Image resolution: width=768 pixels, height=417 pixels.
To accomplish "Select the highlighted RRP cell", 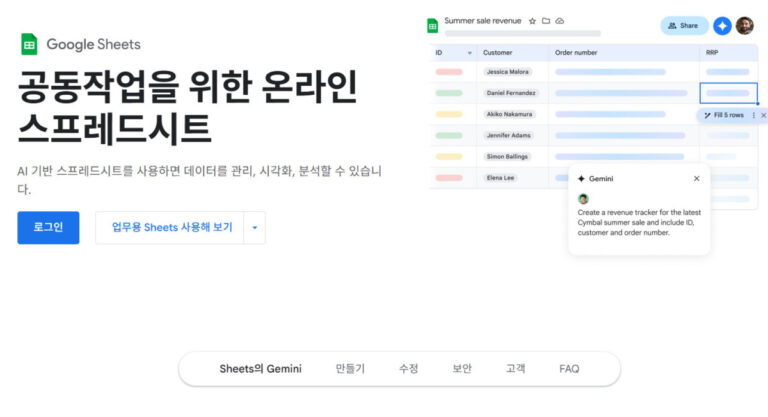I will click(728, 93).
